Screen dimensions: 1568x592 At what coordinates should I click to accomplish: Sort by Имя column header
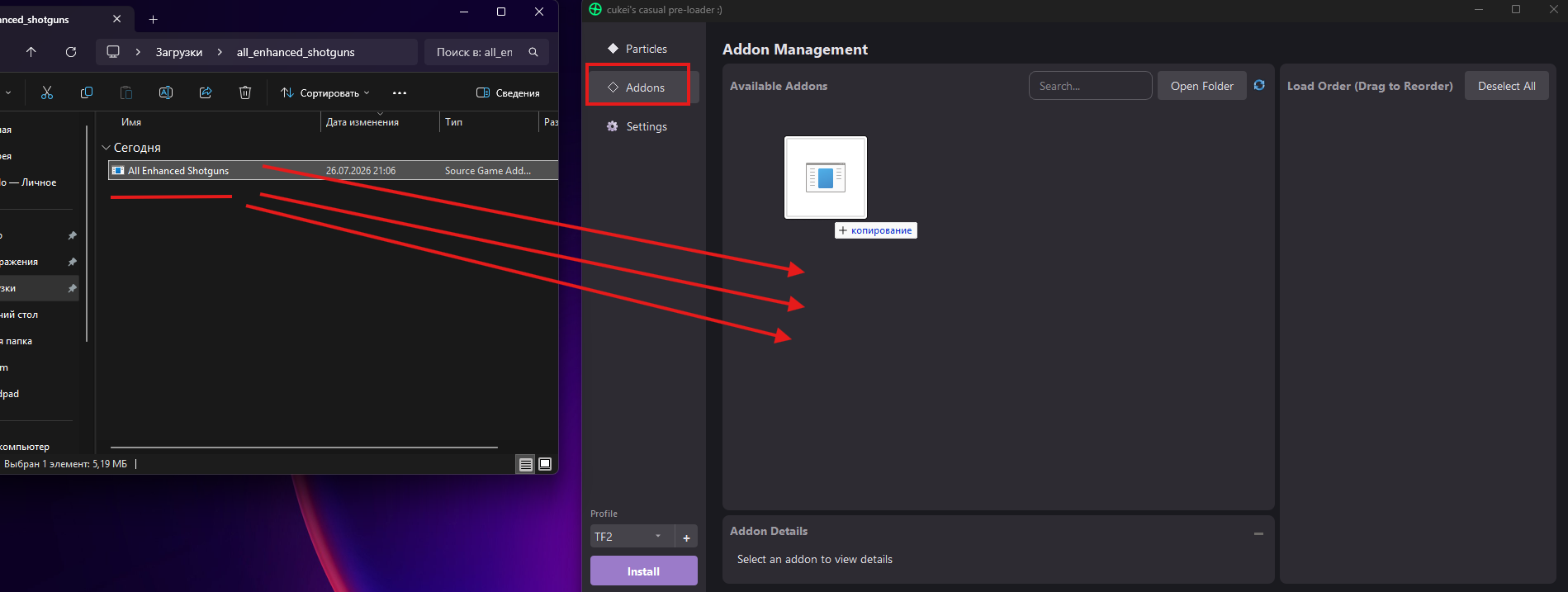tap(131, 122)
